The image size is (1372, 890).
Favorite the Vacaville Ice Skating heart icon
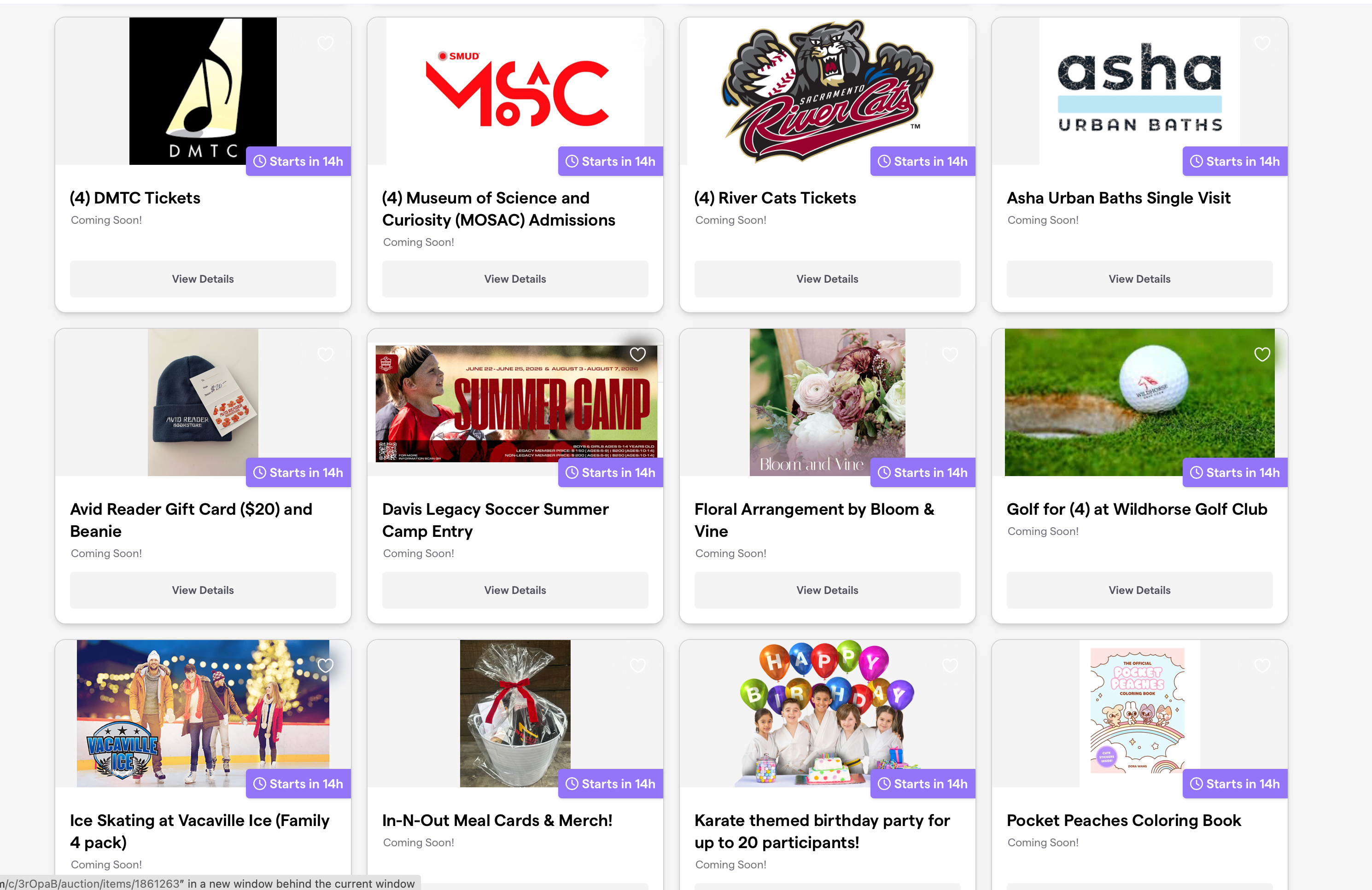coord(326,665)
